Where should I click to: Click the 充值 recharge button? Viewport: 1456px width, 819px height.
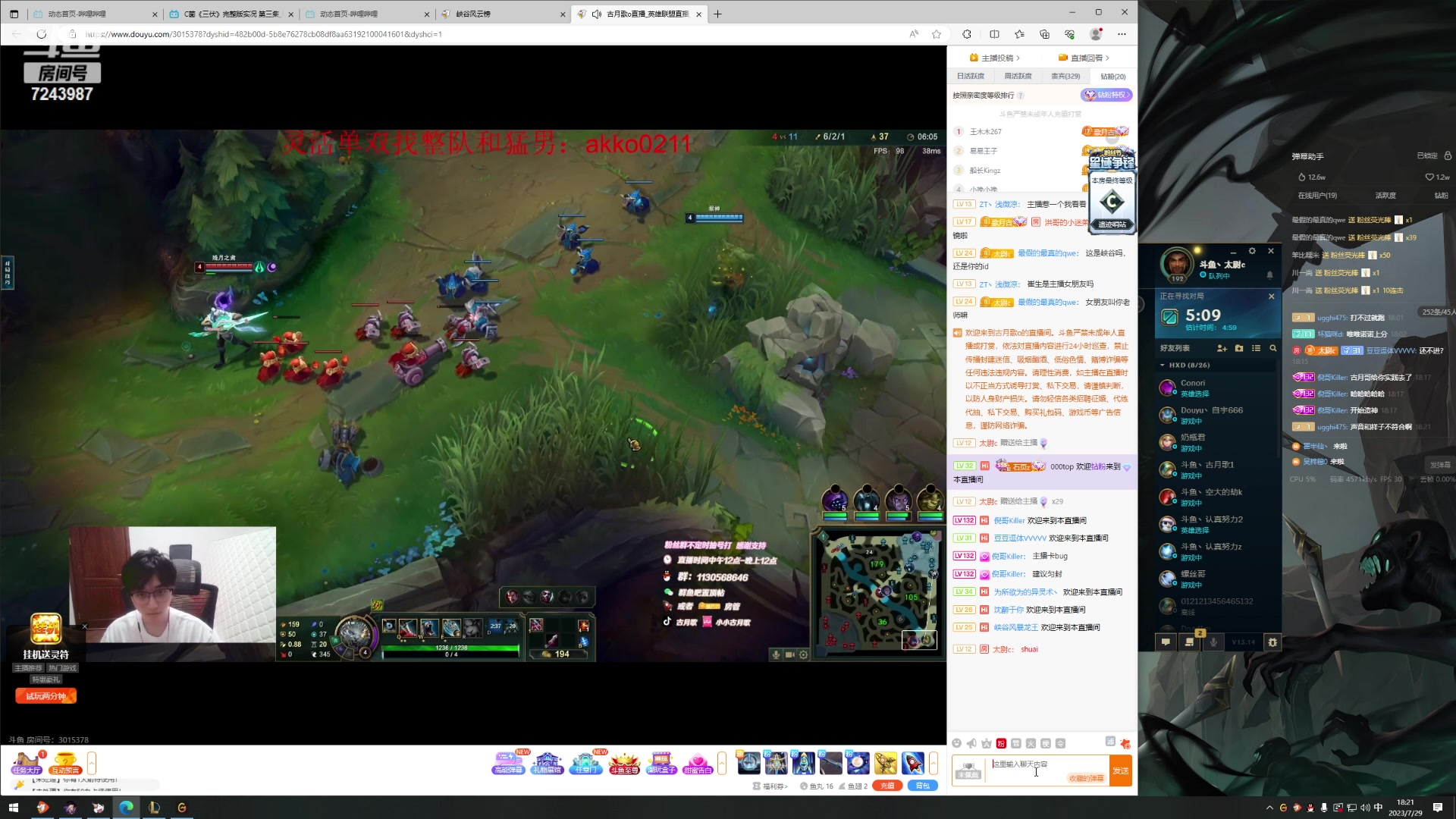pos(886,786)
